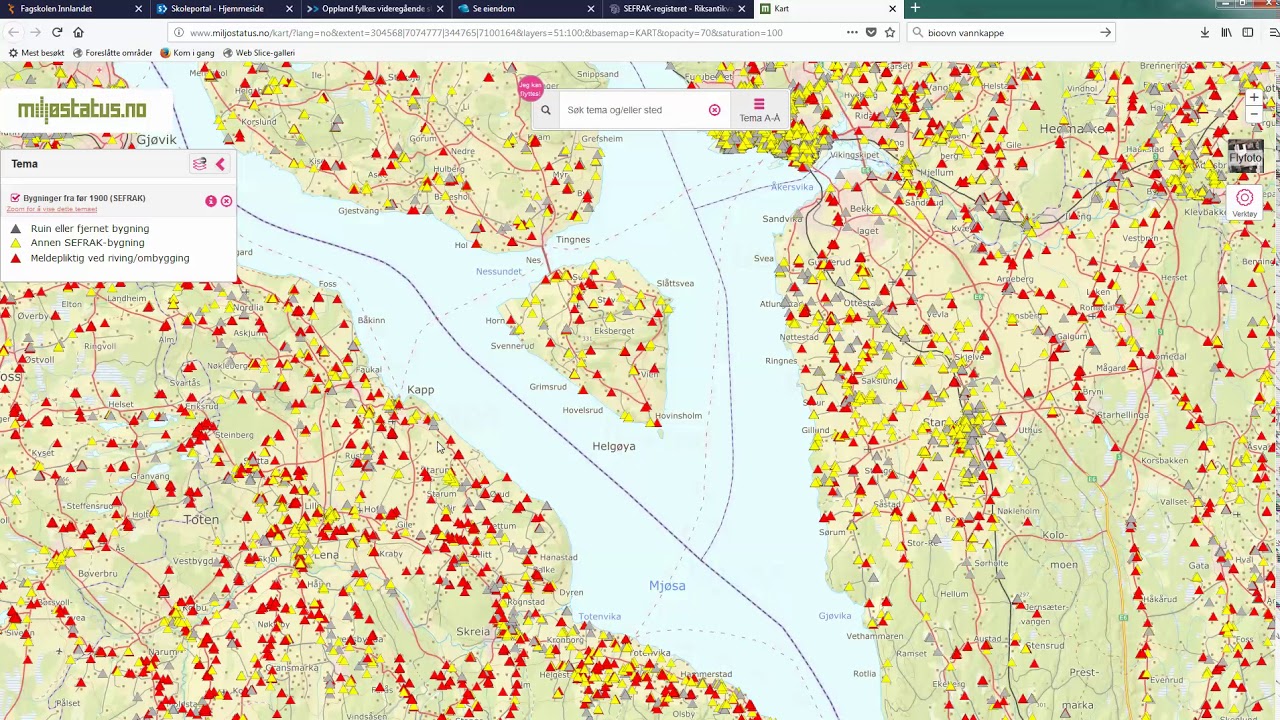Open the Verktøy tools menu

click(x=1245, y=202)
